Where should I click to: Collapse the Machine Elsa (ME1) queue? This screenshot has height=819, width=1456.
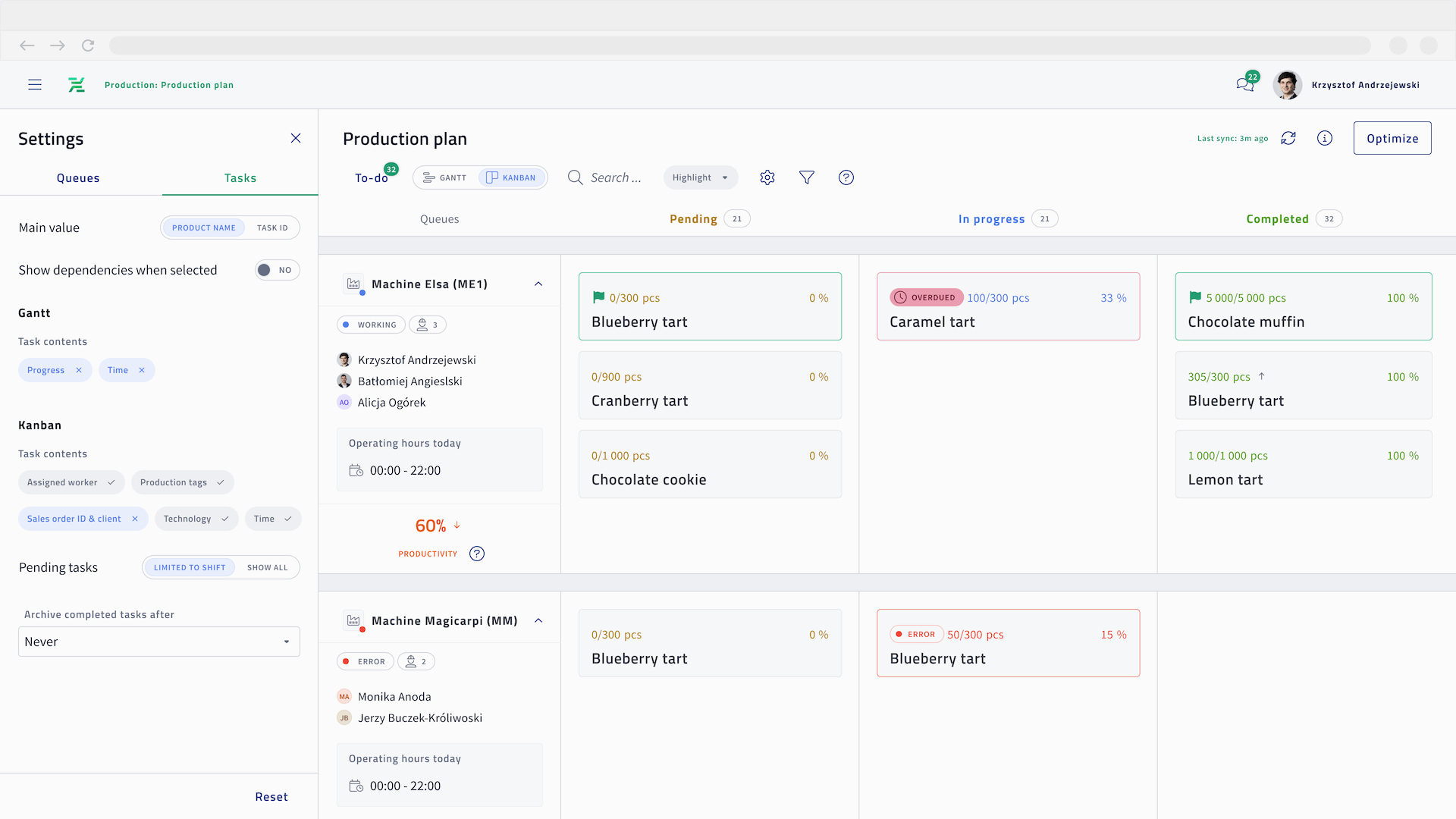538,283
